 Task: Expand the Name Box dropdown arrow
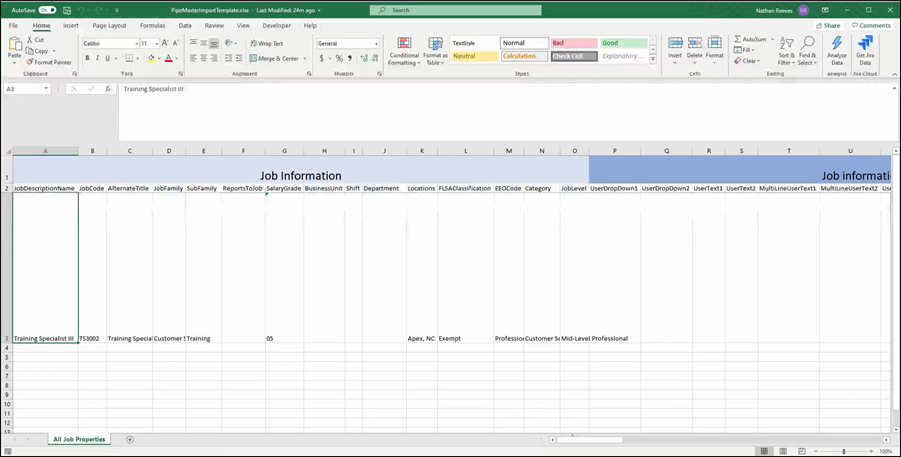click(x=46, y=89)
